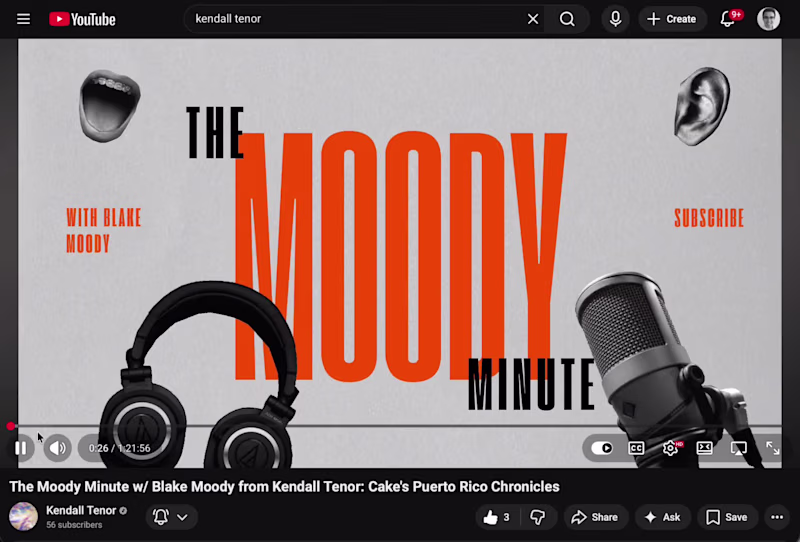This screenshot has width=800, height=542.
Task: Click the 0:26 / 1:21:56 time display
Action: coord(119,448)
